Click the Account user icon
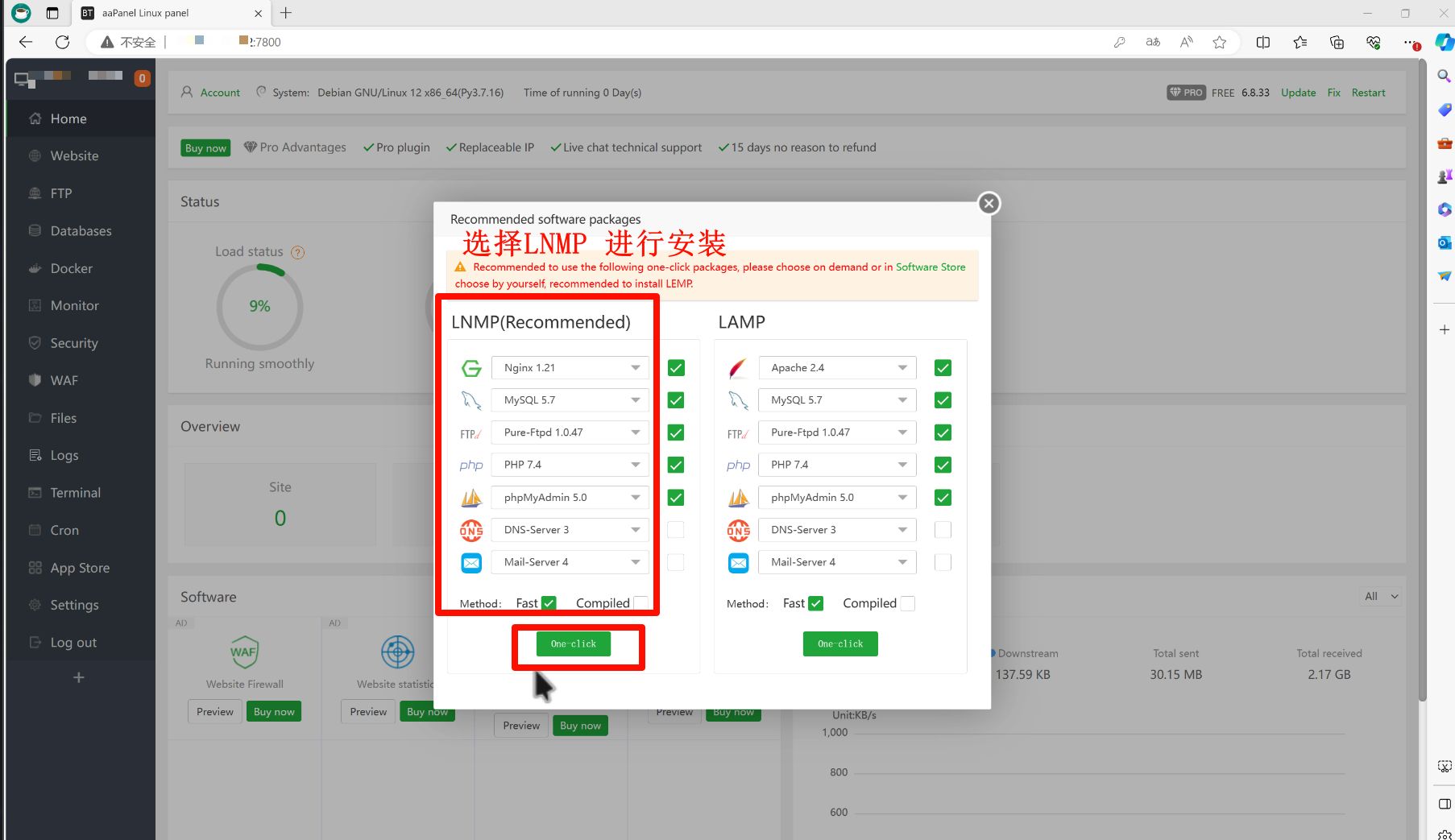This screenshot has width=1455, height=840. [187, 93]
